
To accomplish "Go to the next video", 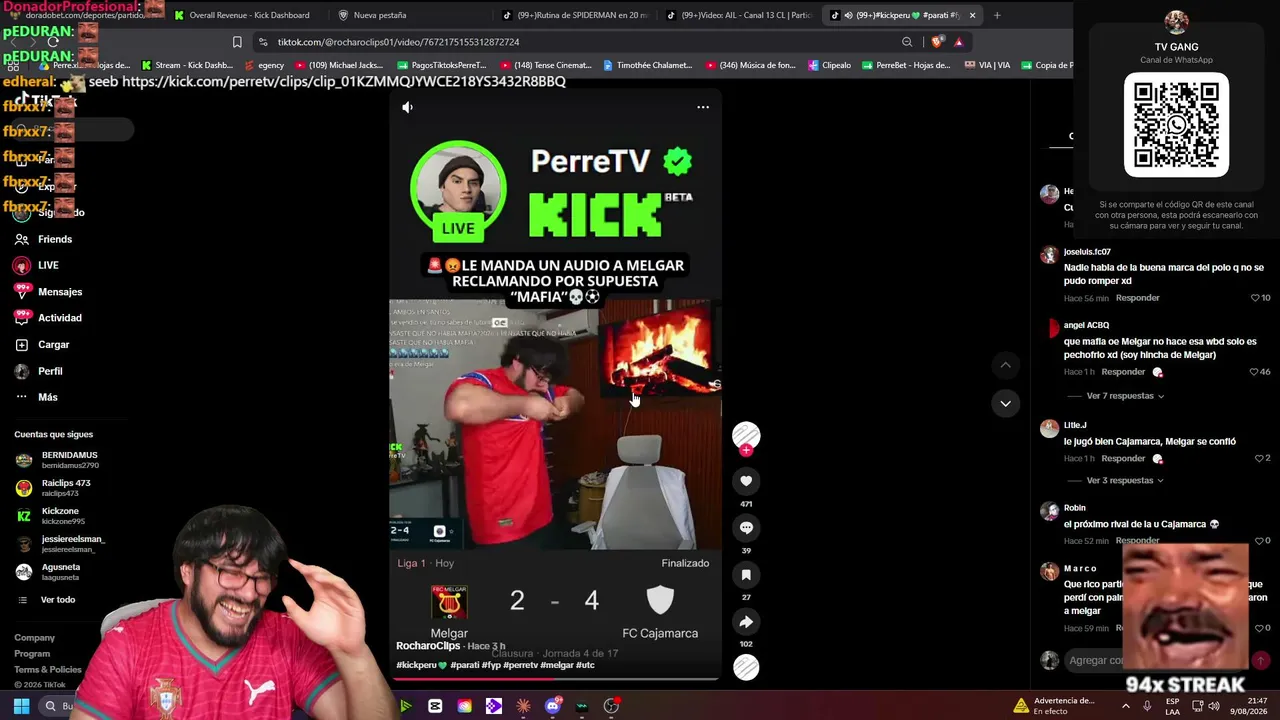I will coord(1005,403).
